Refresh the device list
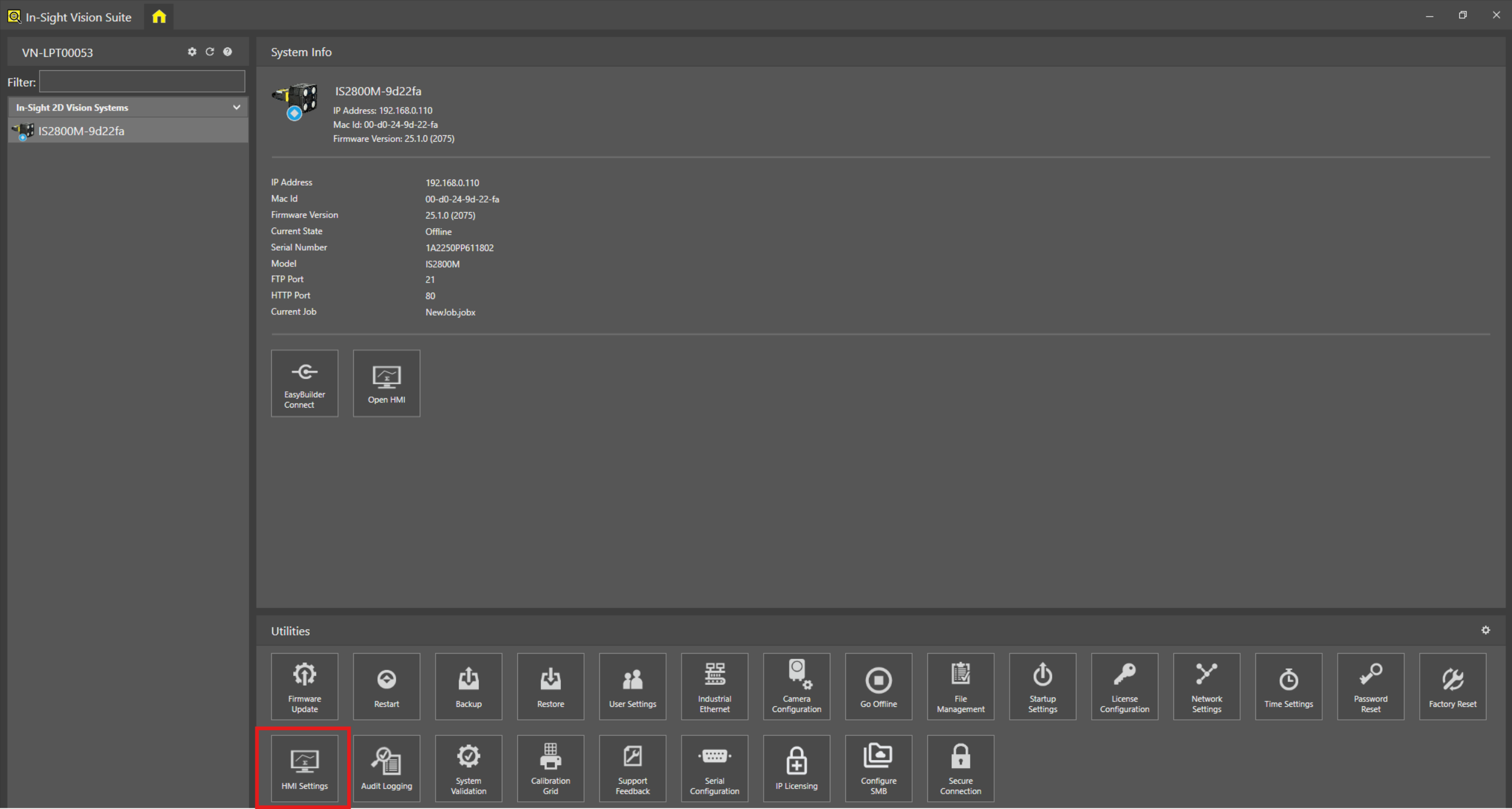Screen dimensions: 1512x809 click(x=209, y=52)
